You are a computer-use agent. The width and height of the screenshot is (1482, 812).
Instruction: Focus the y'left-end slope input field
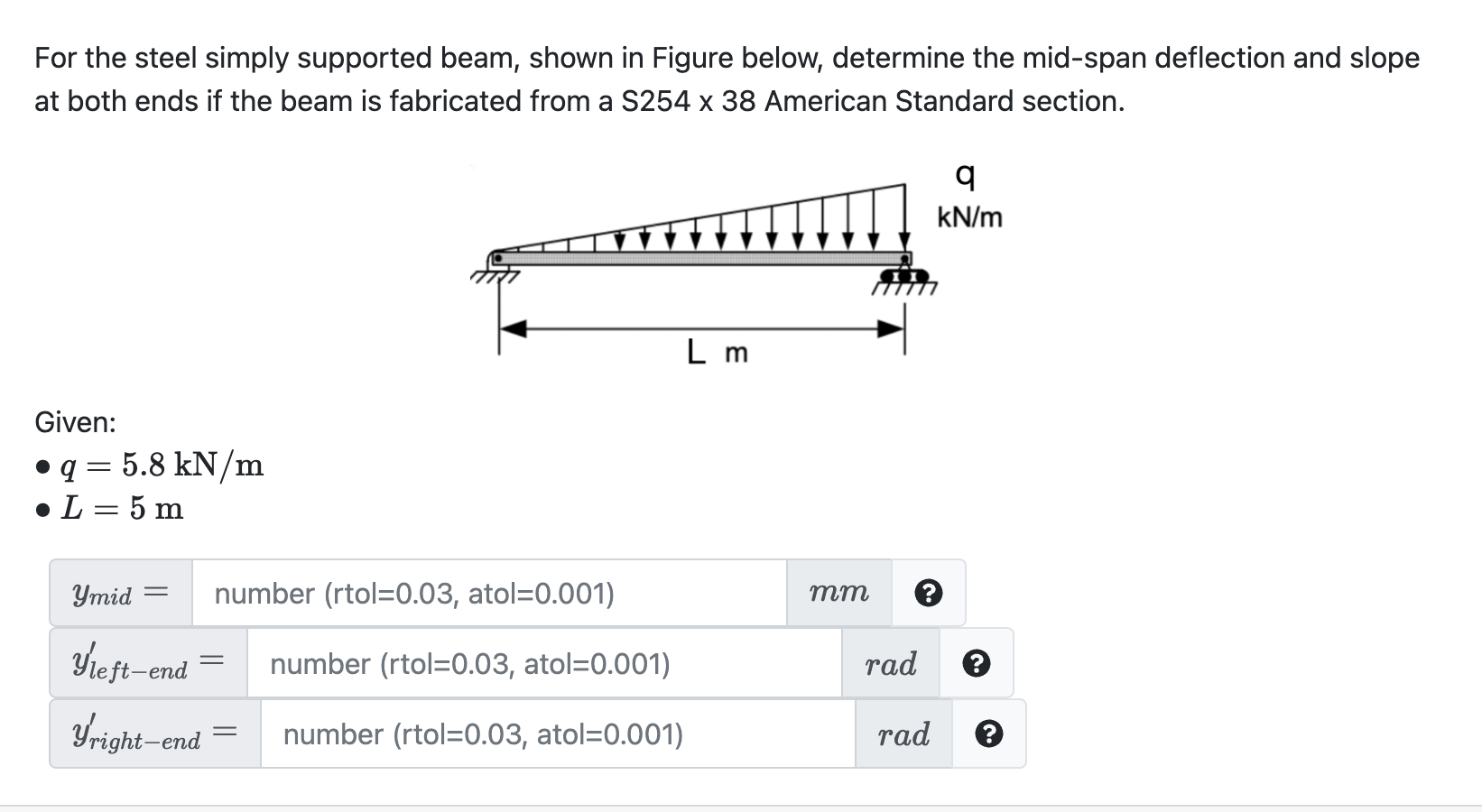[544, 664]
